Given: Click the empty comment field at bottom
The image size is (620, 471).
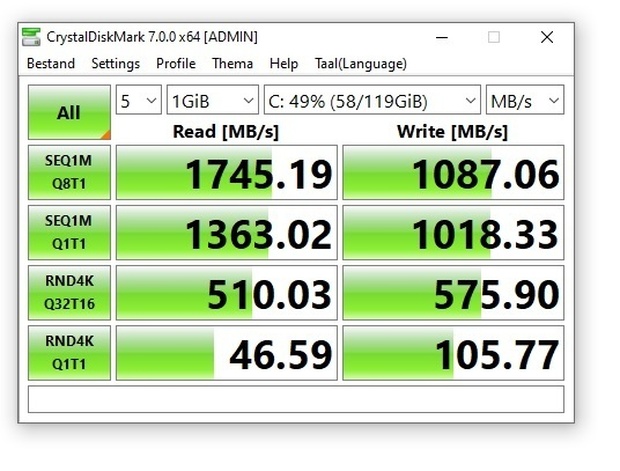Looking at the screenshot, I should click(x=296, y=399).
